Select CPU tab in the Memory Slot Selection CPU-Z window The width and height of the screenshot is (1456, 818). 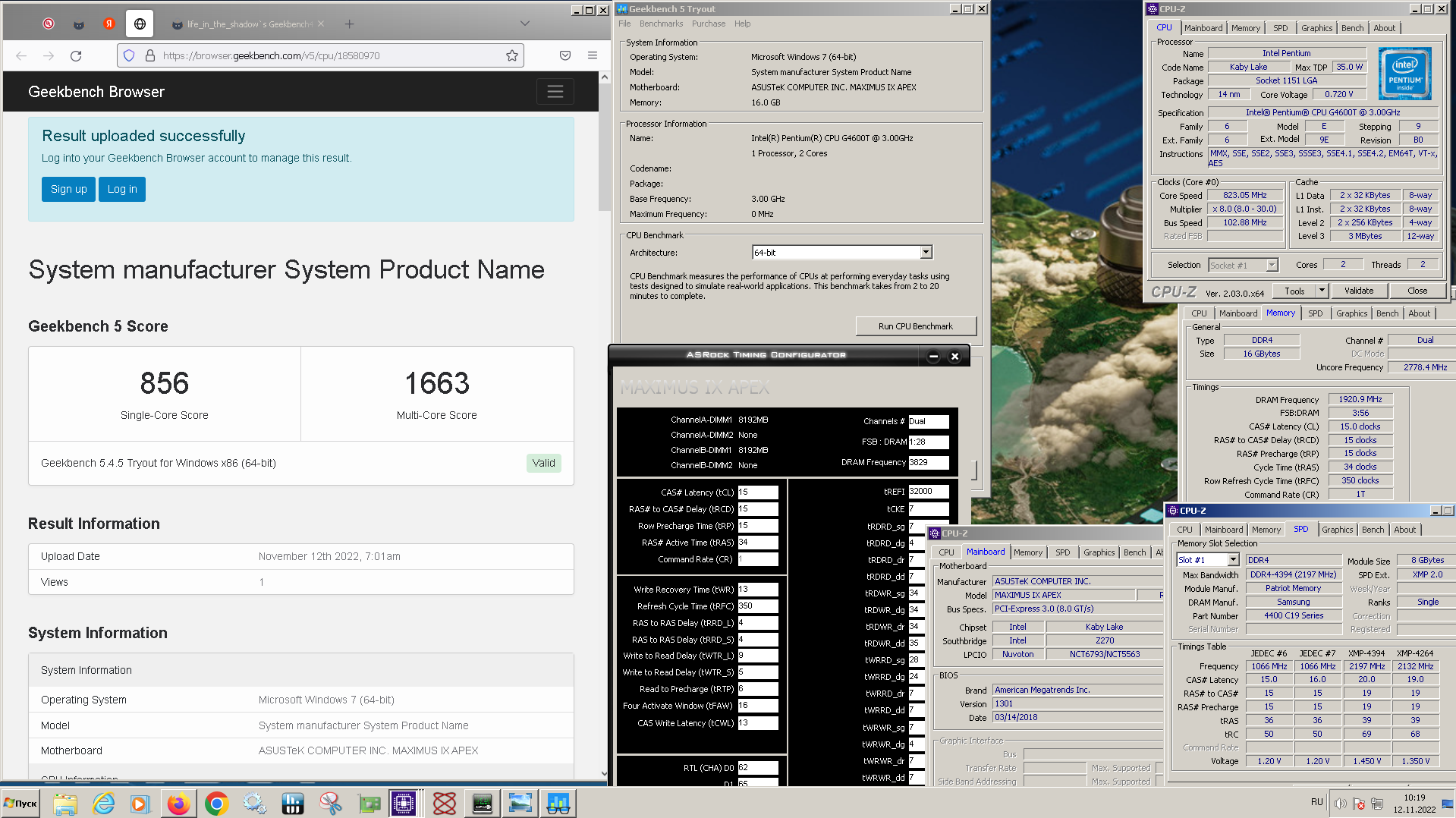(x=1184, y=530)
